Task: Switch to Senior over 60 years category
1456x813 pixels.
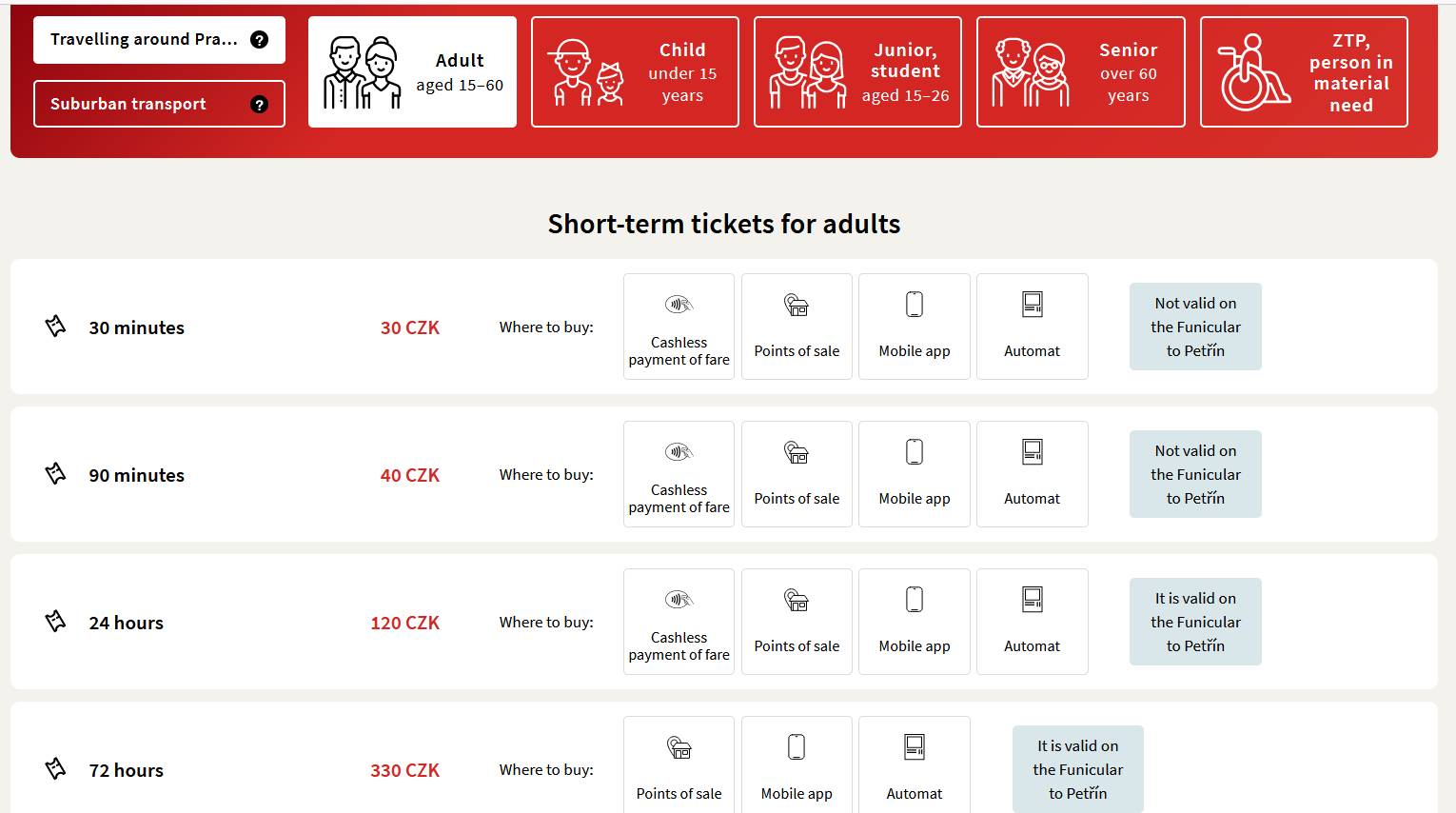Action: 1081,72
